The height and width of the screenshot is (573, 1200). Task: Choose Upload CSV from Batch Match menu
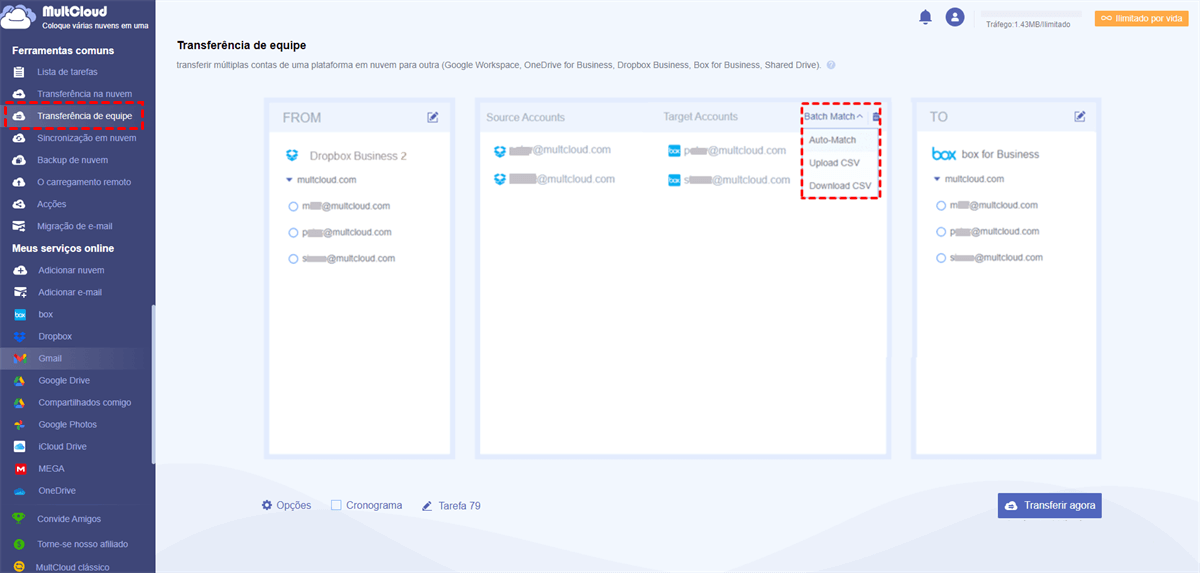(x=834, y=163)
